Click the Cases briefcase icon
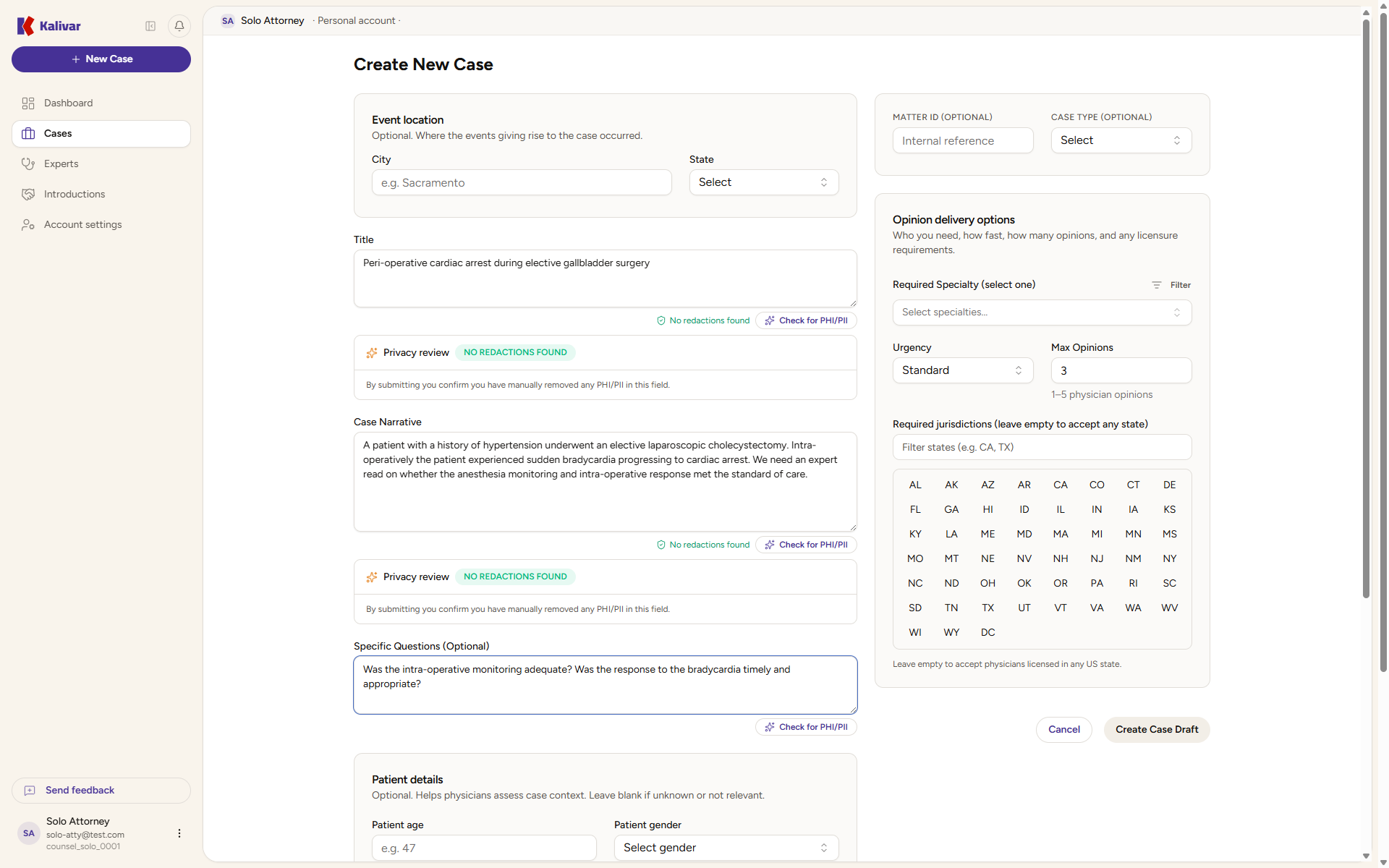 [x=28, y=134]
